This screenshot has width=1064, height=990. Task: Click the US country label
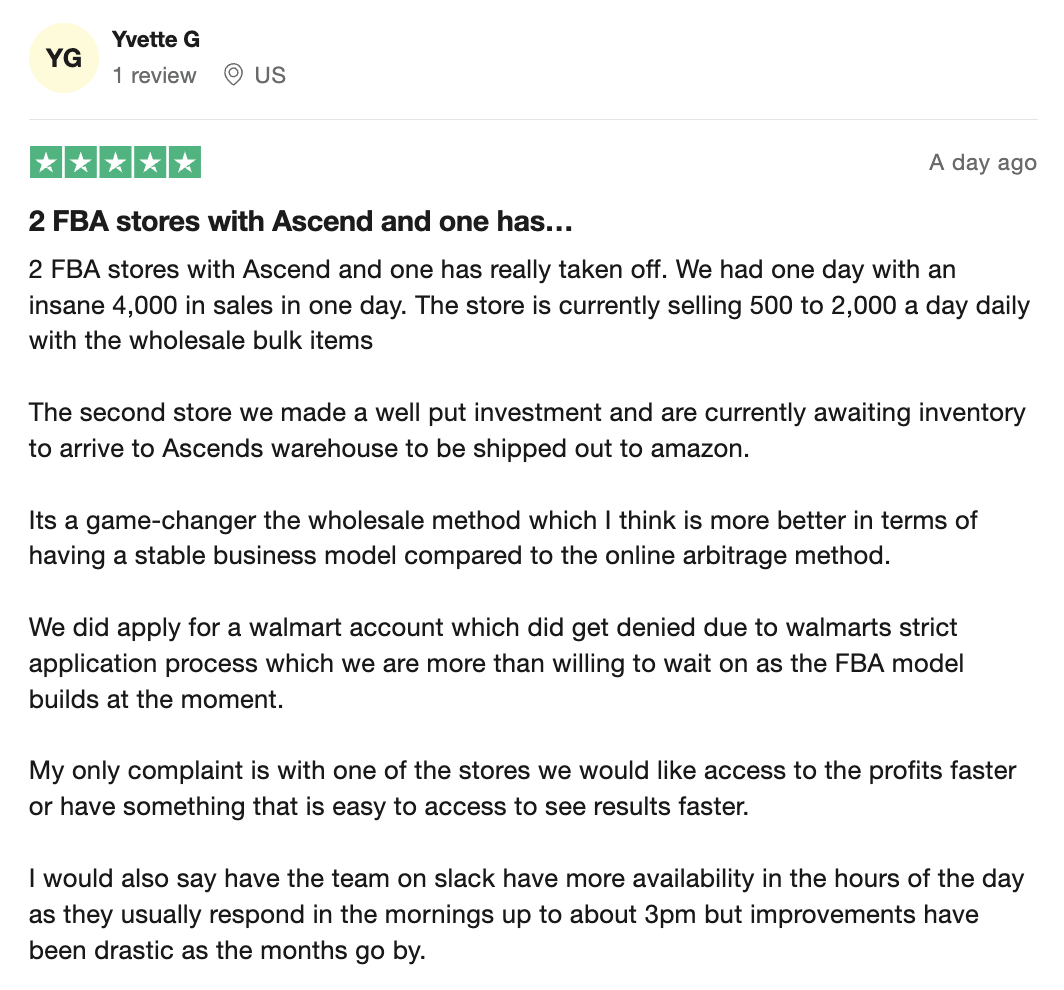pyautogui.click(x=270, y=75)
